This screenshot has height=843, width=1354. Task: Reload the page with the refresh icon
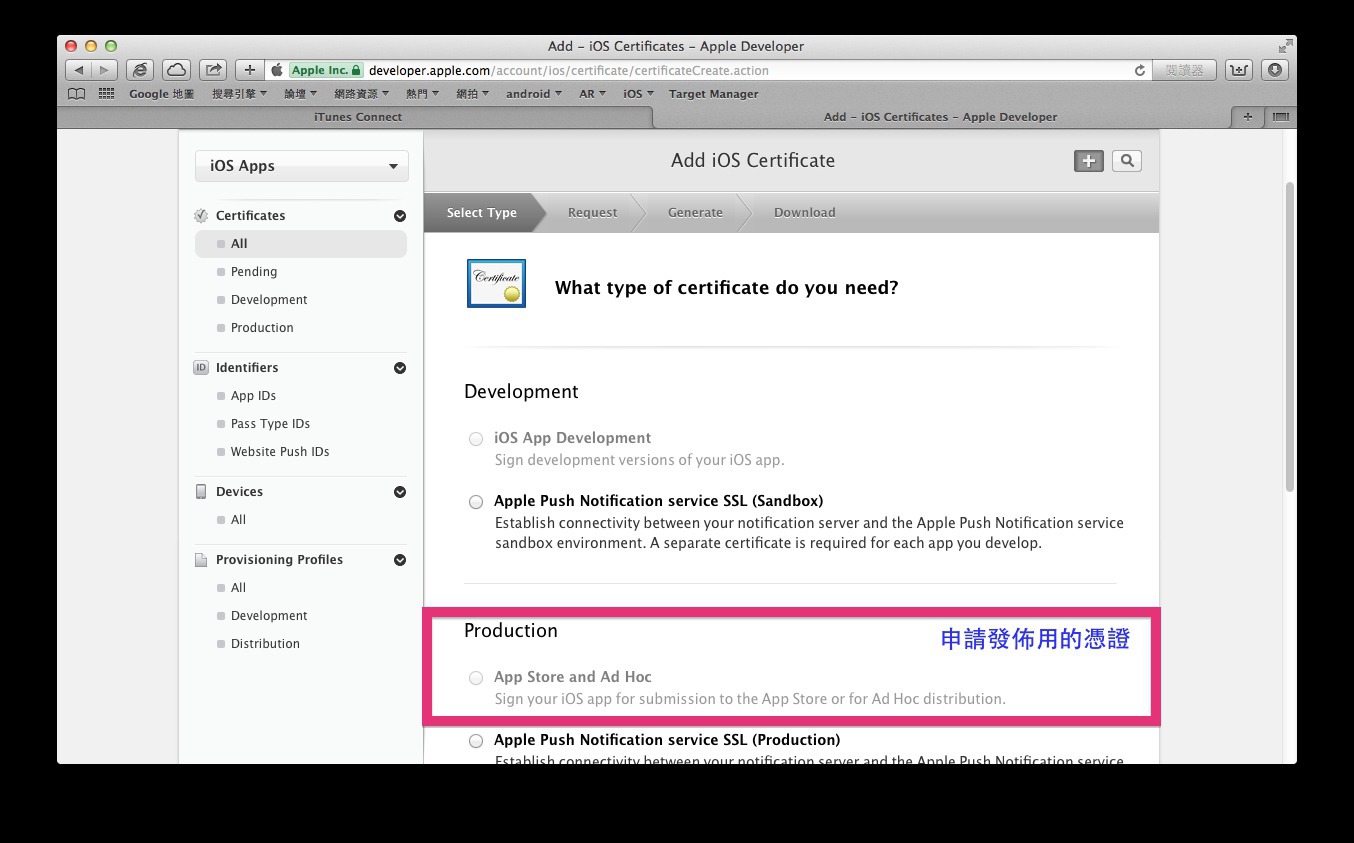(x=1139, y=70)
